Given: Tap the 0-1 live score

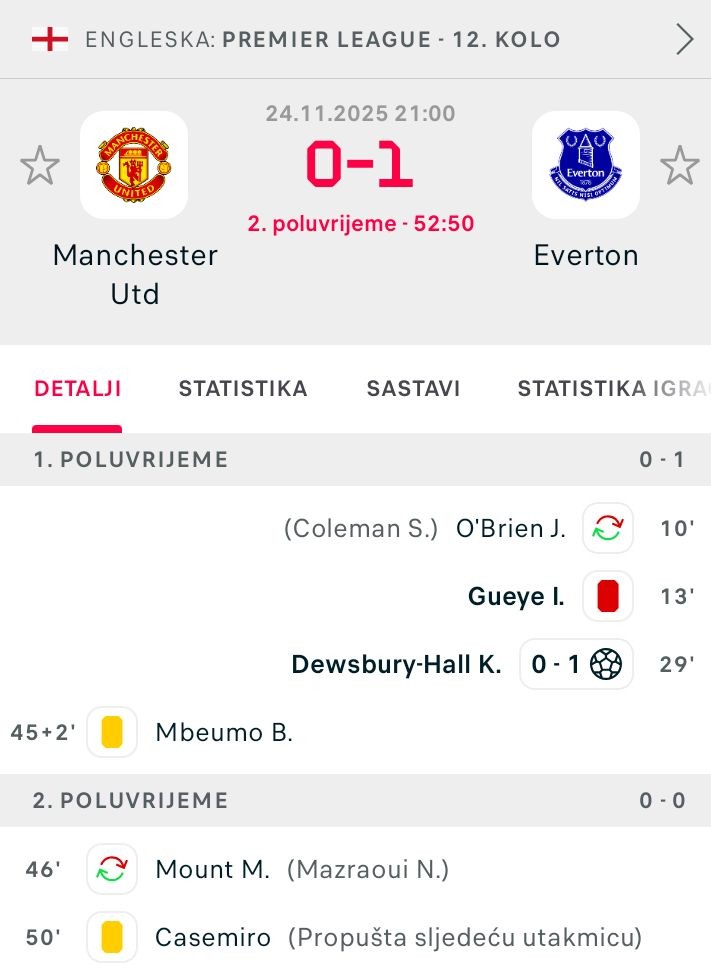Looking at the screenshot, I should click(x=360, y=167).
